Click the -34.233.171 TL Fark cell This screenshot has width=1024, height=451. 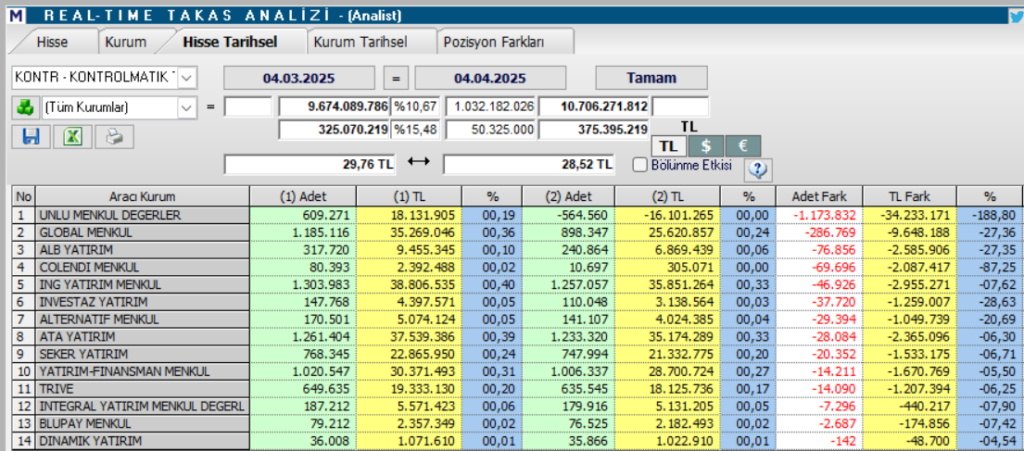pos(909,215)
